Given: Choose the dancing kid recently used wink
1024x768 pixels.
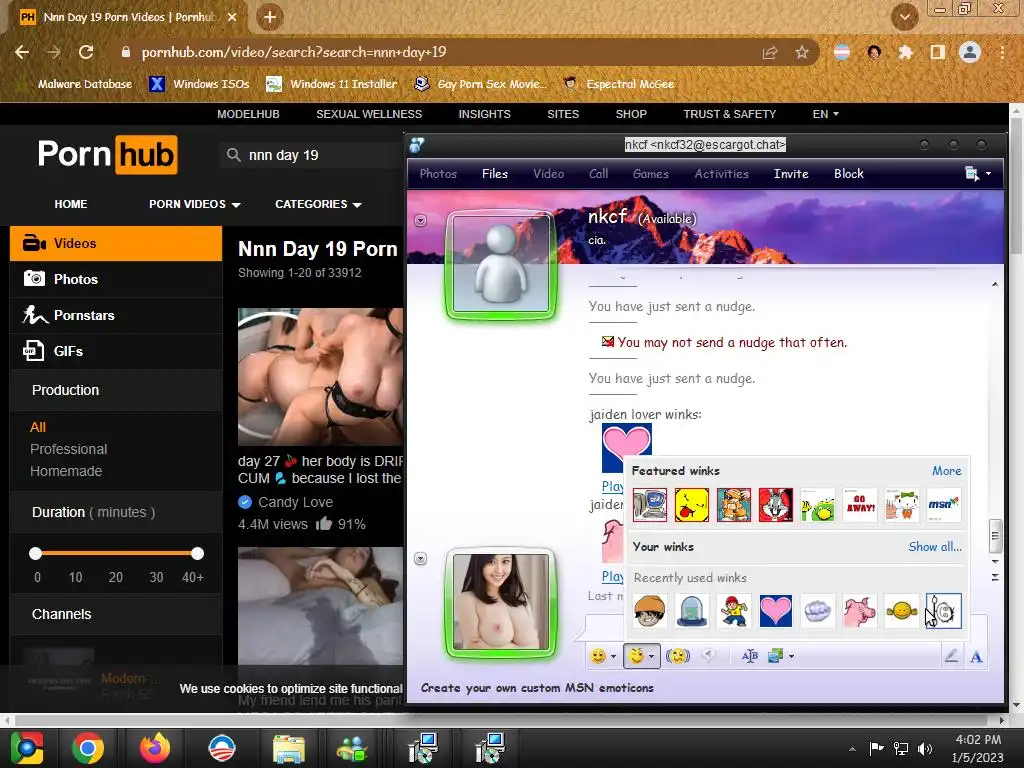Looking at the screenshot, I should [734, 611].
